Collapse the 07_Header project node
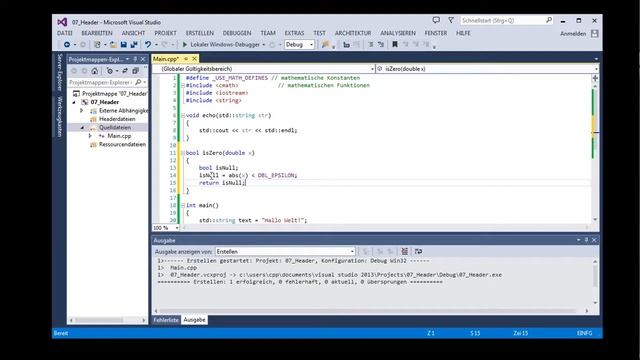The width and height of the screenshot is (640, 360). (x=74, y=102)
